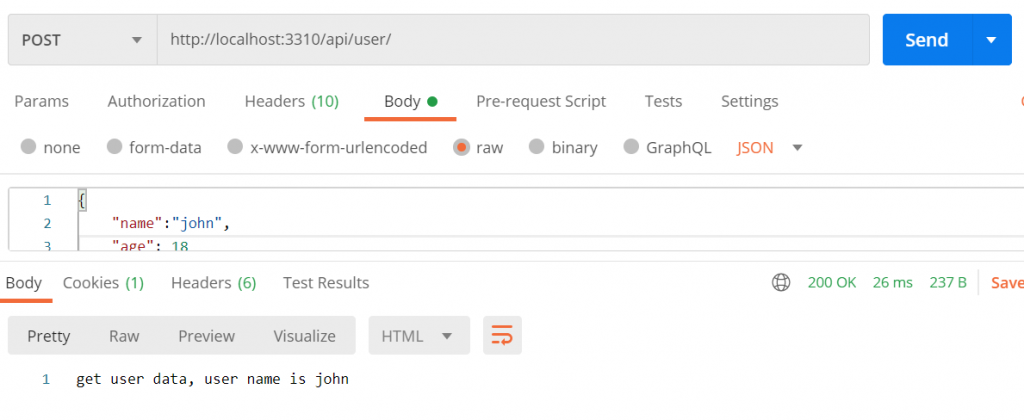The height and width of the screenshot is (420, 1024).
Task: Toggle the wrap lines icon
Action: click(x=502, y=336)
